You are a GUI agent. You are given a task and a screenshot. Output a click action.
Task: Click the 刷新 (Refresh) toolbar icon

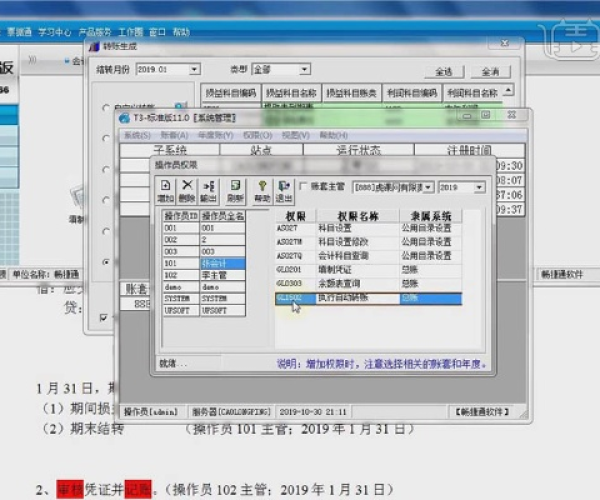tap(235, 190)
